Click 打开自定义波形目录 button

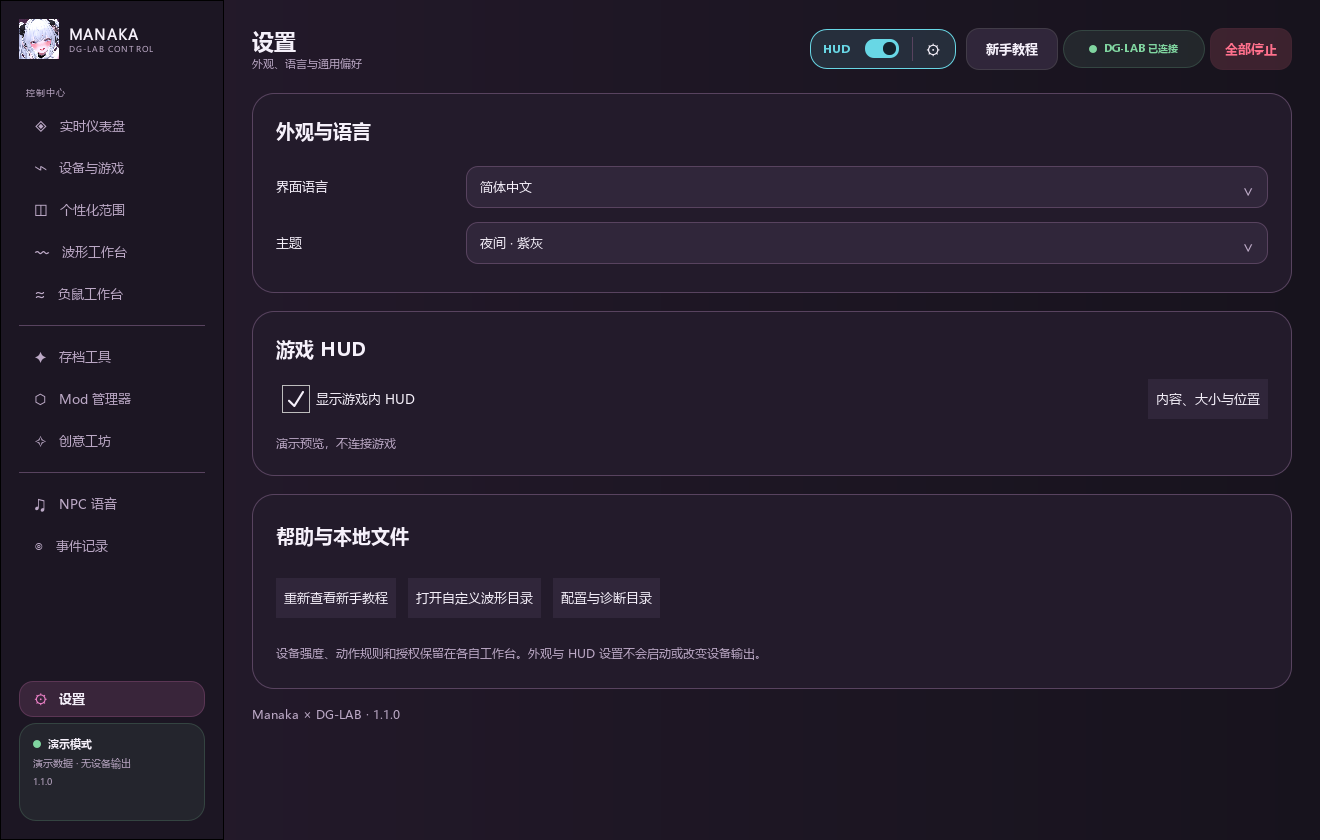click(x=475, y=598)
